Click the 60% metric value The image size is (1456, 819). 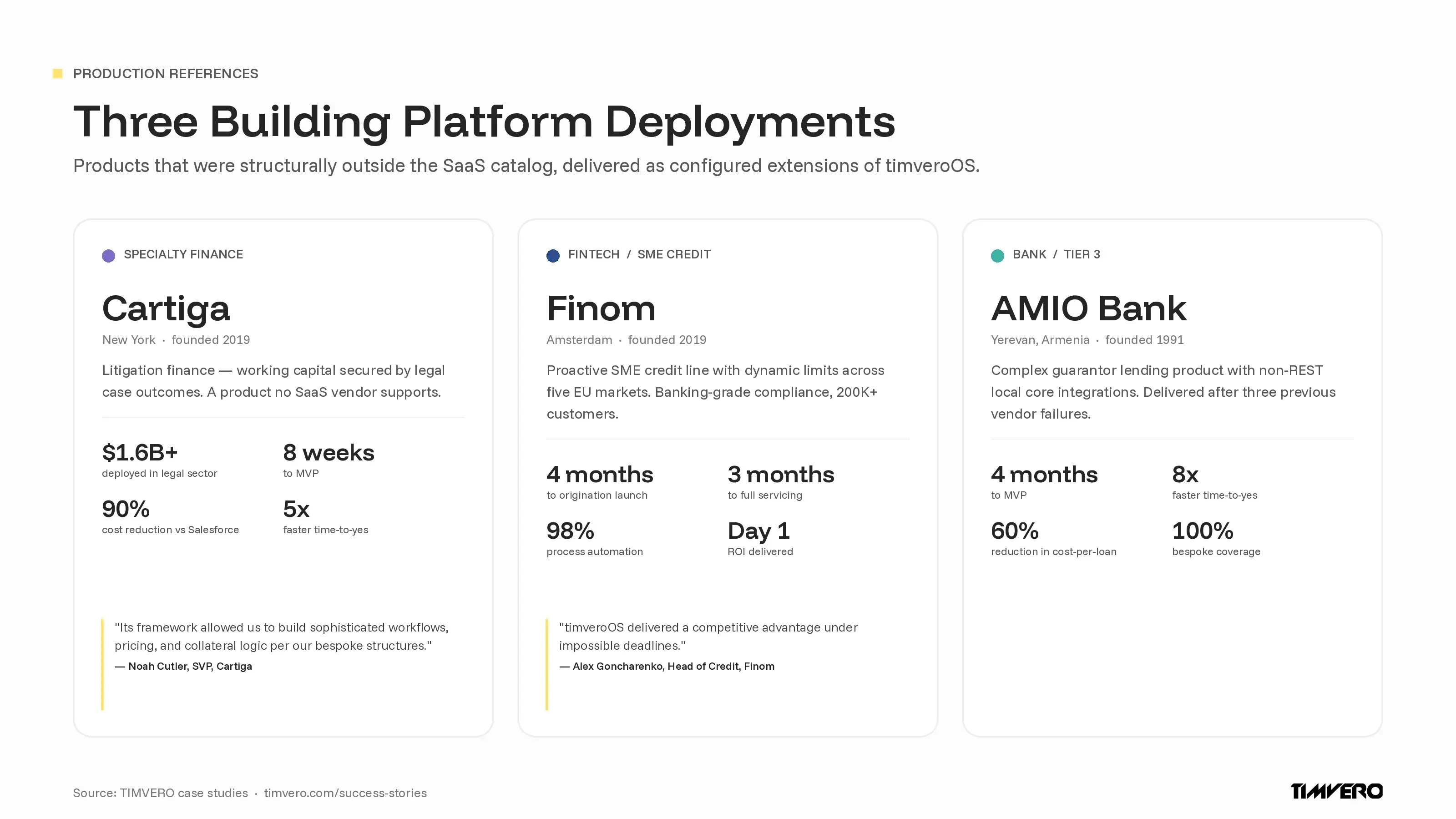(1015, 531)
